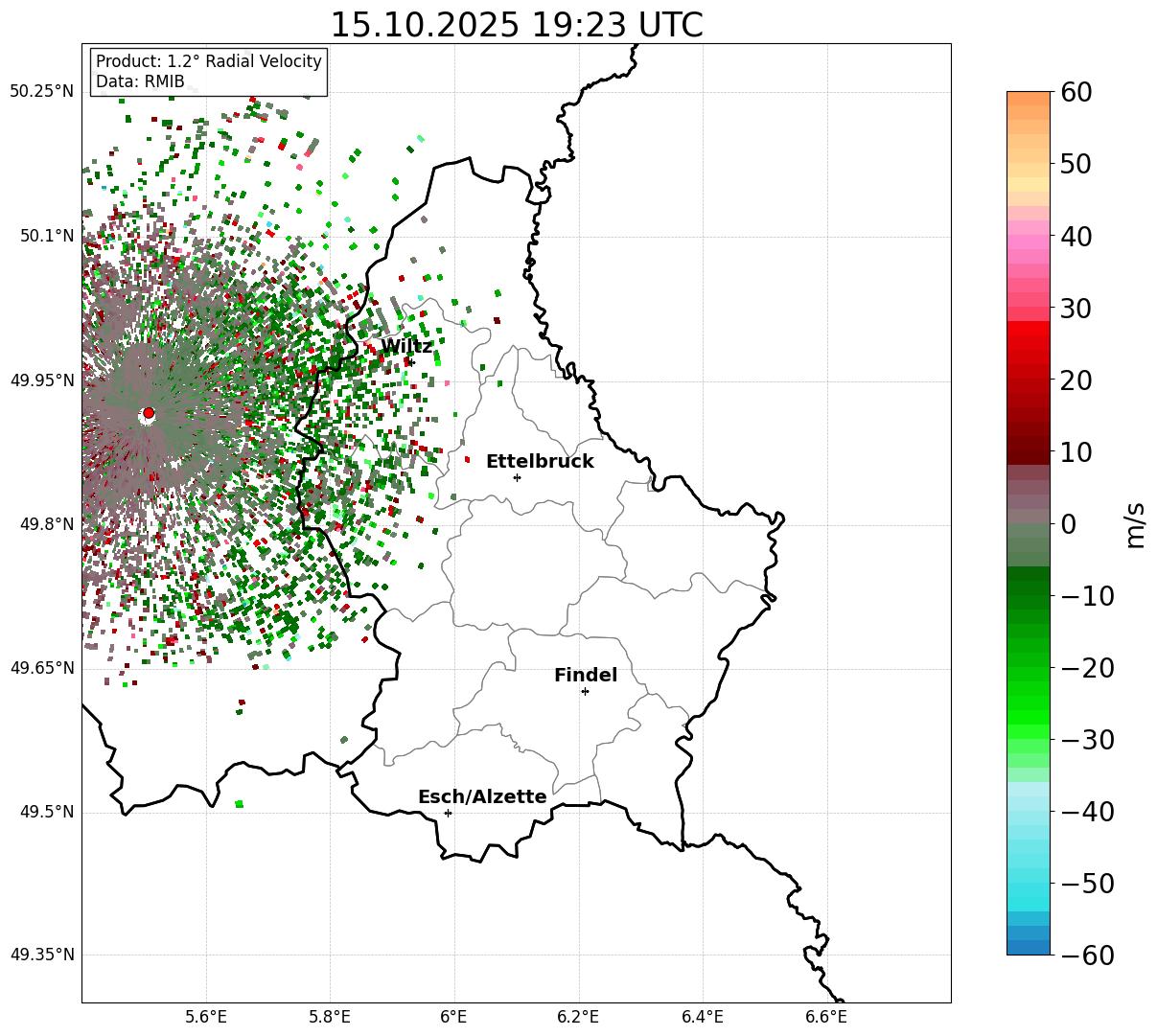Image resolution: width=1157 pixels, height=1036 pixels.
Task: Select the Findel city label
Action: [586, 676]
